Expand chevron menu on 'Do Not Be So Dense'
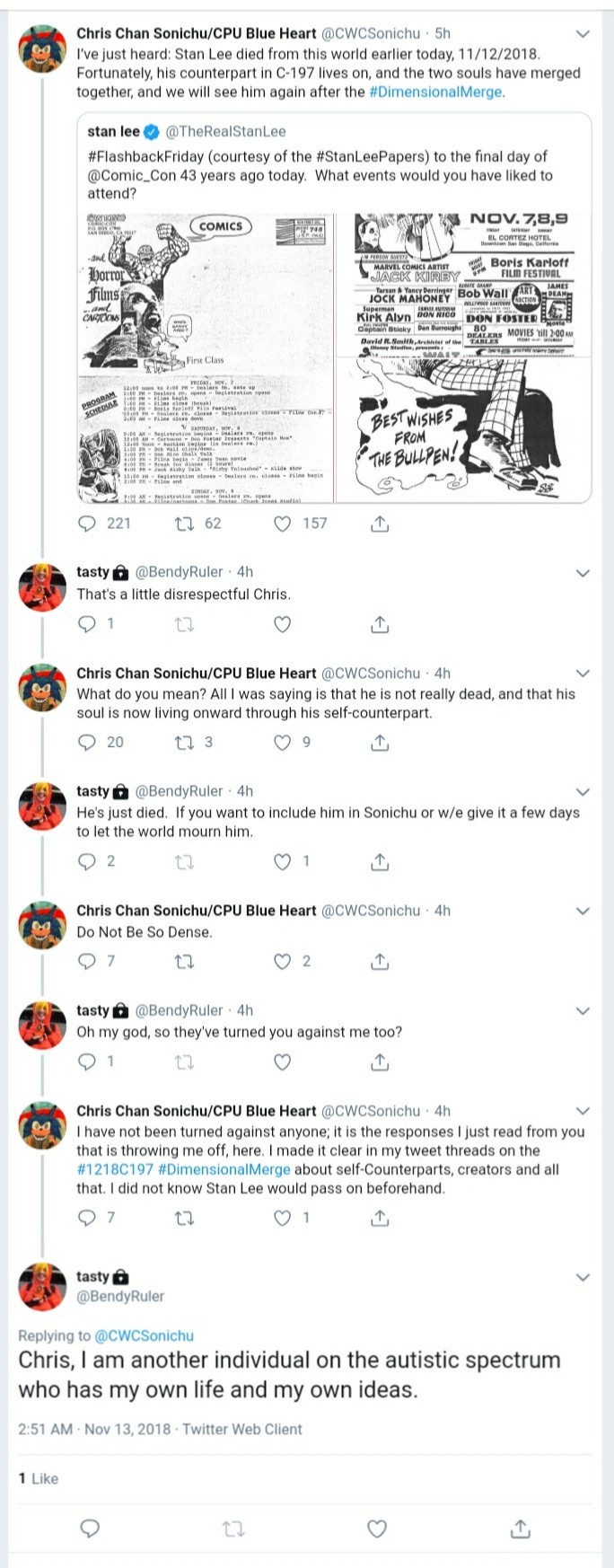This screenshot has height=1568, width=614. point(583,911)
